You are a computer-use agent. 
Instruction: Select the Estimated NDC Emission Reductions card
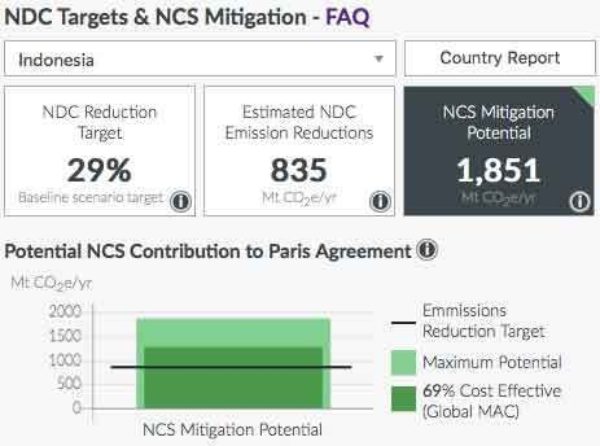tap(300, 150)
